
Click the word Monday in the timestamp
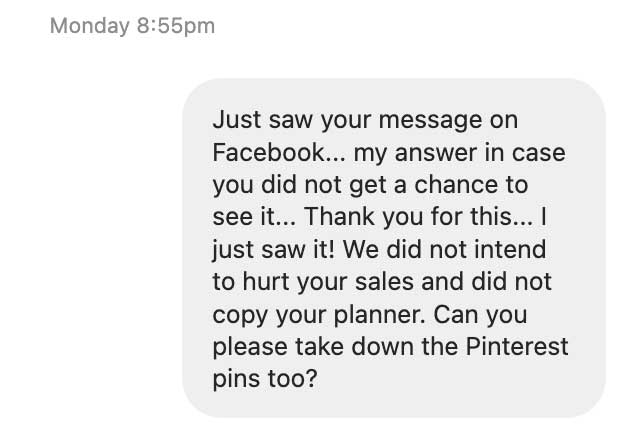(x=90, y=26)
